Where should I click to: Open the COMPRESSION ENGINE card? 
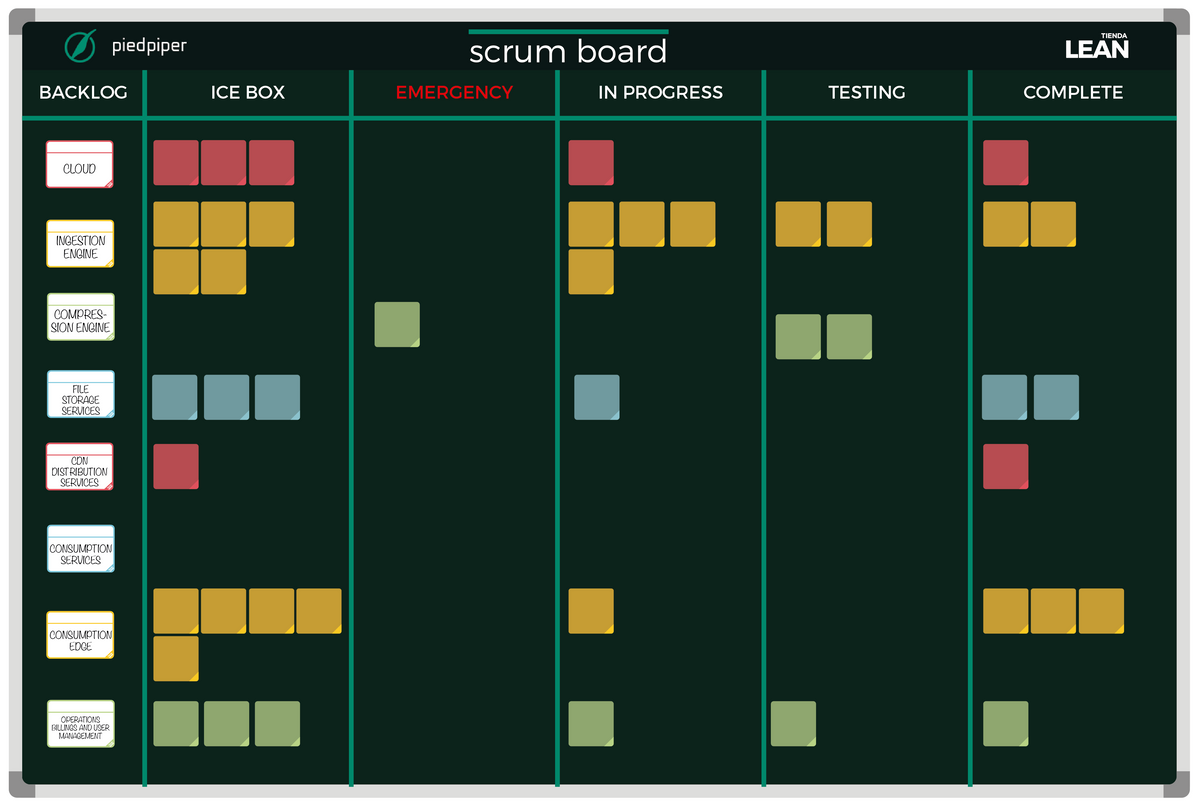click(79, 317)
